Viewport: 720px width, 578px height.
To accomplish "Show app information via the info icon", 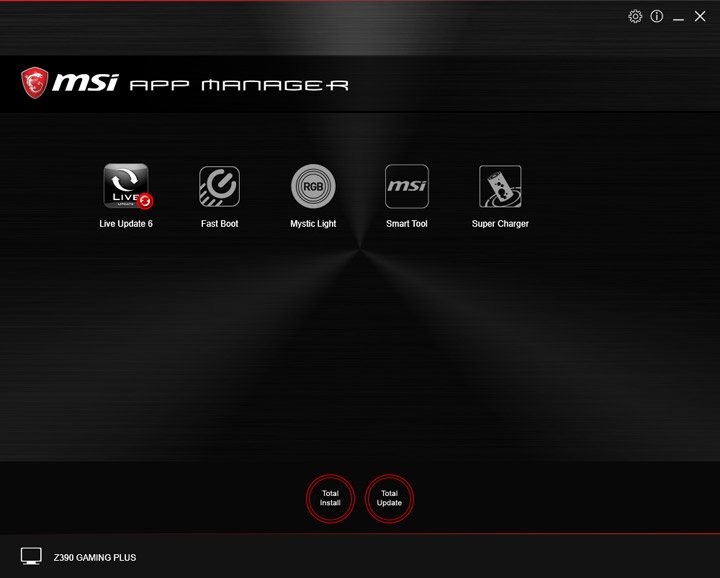I will [657, 17].
